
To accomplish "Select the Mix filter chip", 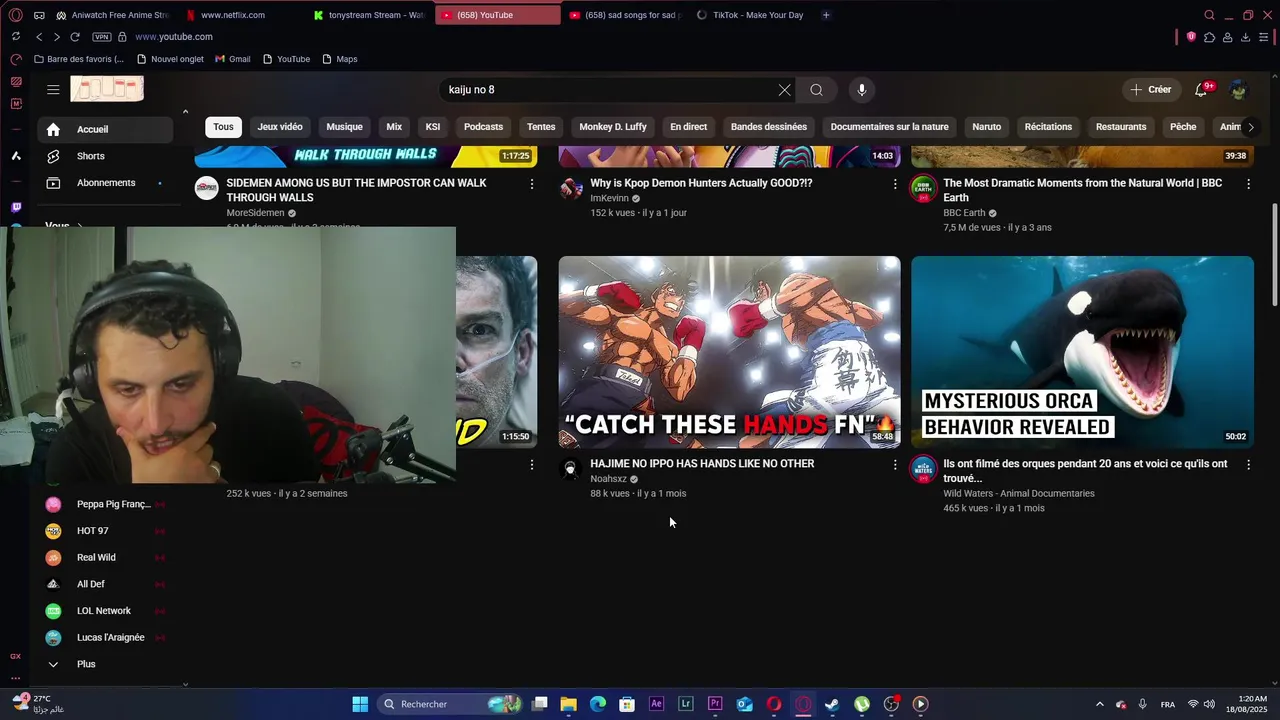I will [x=394, y=127].
